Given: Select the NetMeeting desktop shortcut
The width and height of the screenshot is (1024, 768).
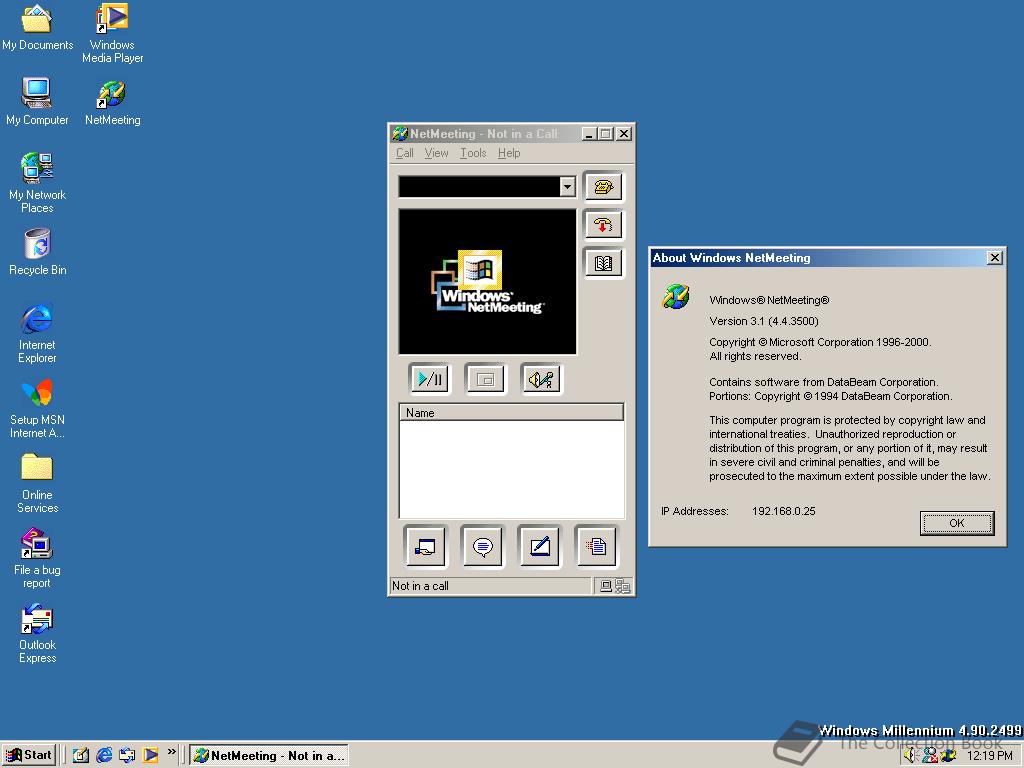Looking at the screenshot, I should [112, 103].
